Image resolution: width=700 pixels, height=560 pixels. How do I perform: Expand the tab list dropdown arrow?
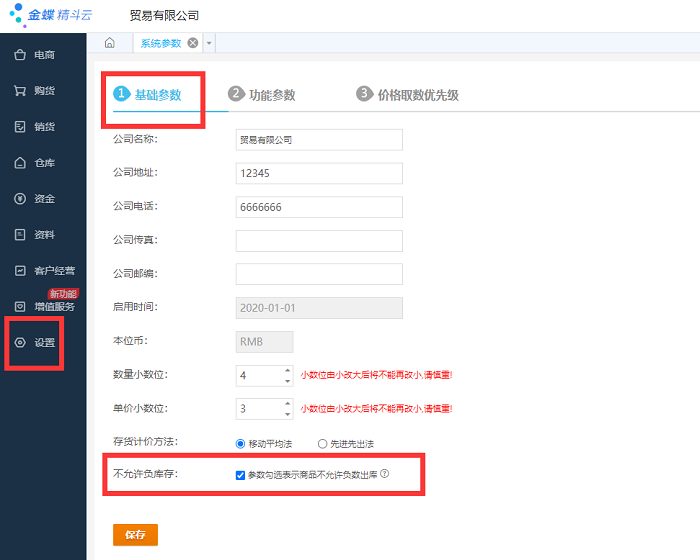tap(208, 43)
